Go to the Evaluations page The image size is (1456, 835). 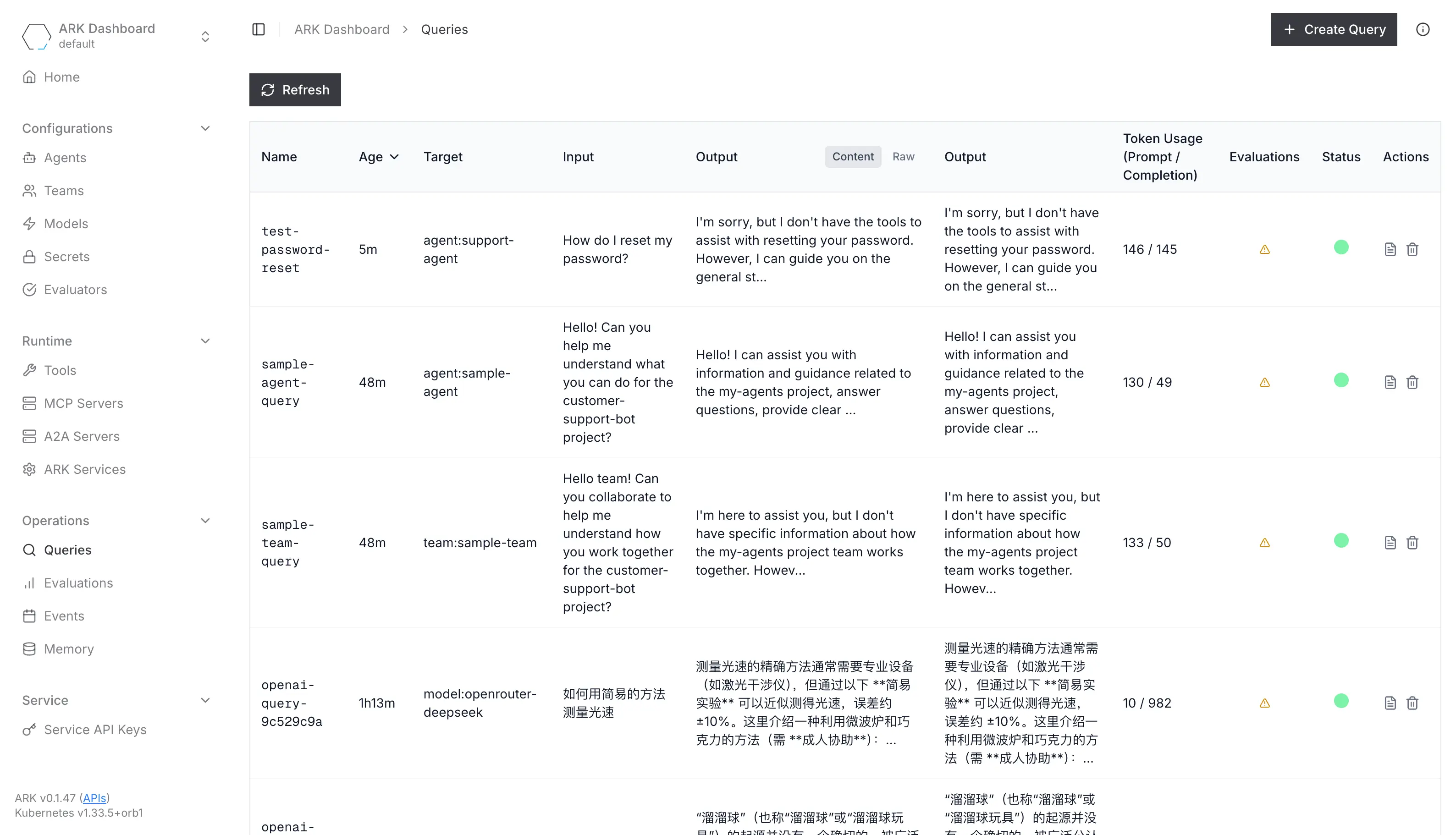pos(78,582)
